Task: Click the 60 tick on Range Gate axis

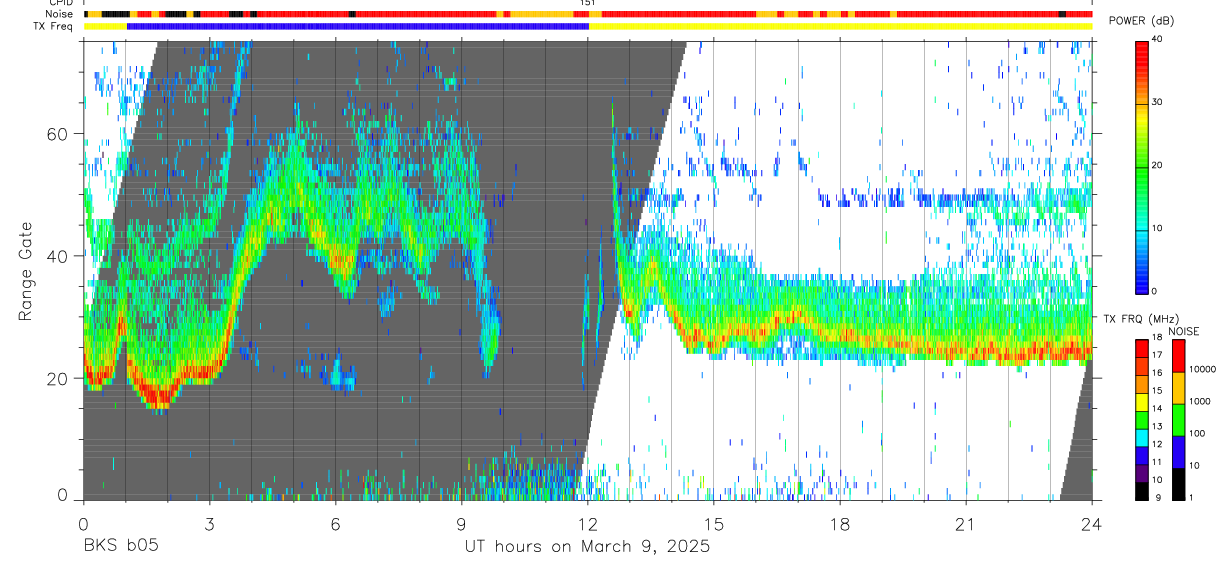Action: point(57,134)
